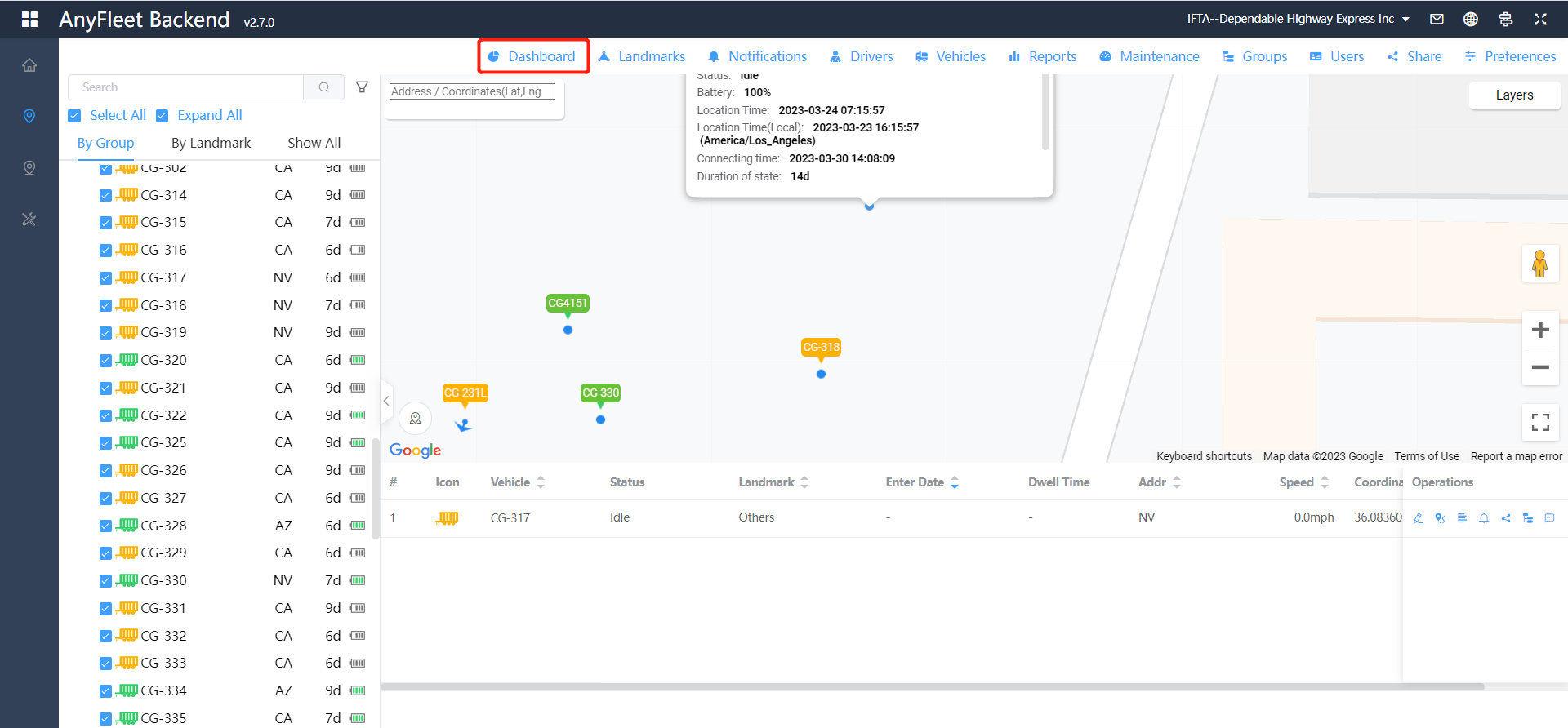Click the CG-330 green map marker
The image size is (1568, 728).
[x=600, y=393]
